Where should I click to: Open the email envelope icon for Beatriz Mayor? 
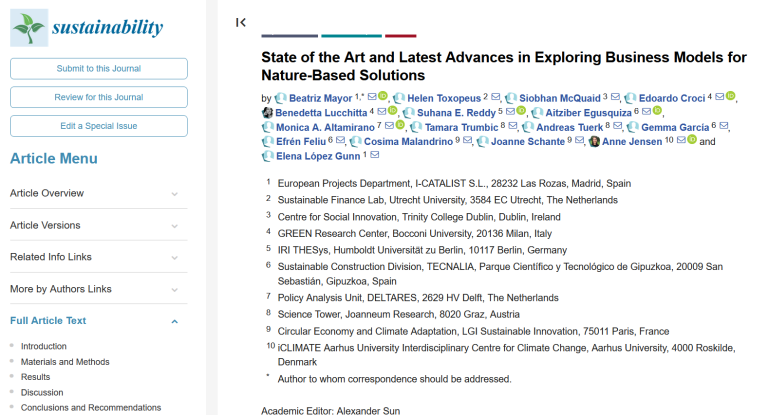pos(372,98)
